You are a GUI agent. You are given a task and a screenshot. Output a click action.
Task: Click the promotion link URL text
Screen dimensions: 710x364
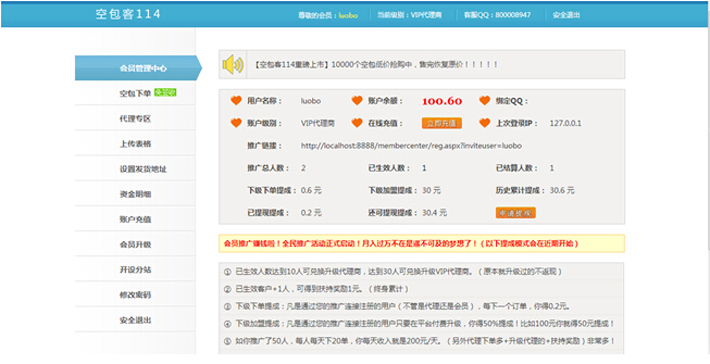point(412,146)
